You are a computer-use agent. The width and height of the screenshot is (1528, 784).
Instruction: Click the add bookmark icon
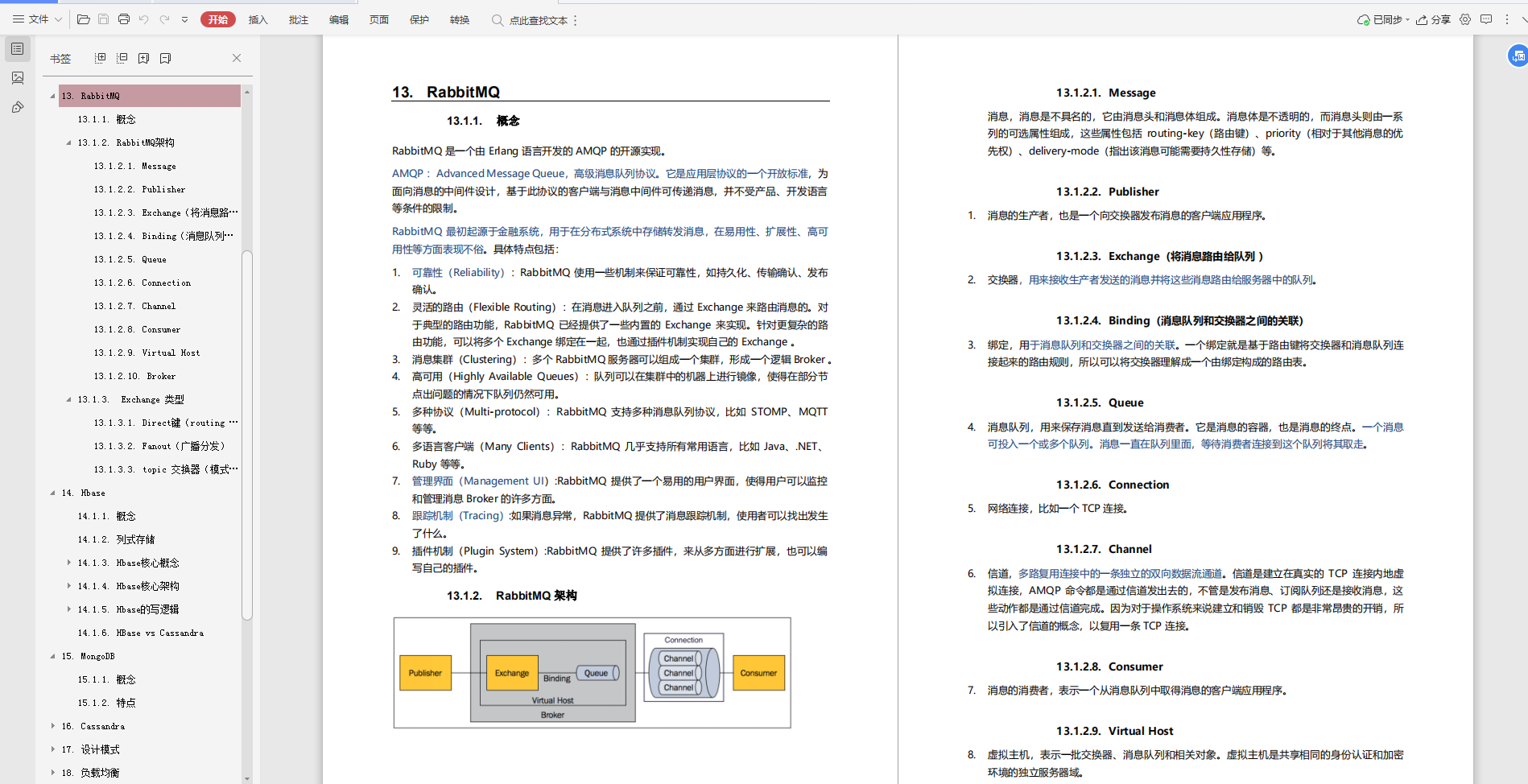click(144, 57)
